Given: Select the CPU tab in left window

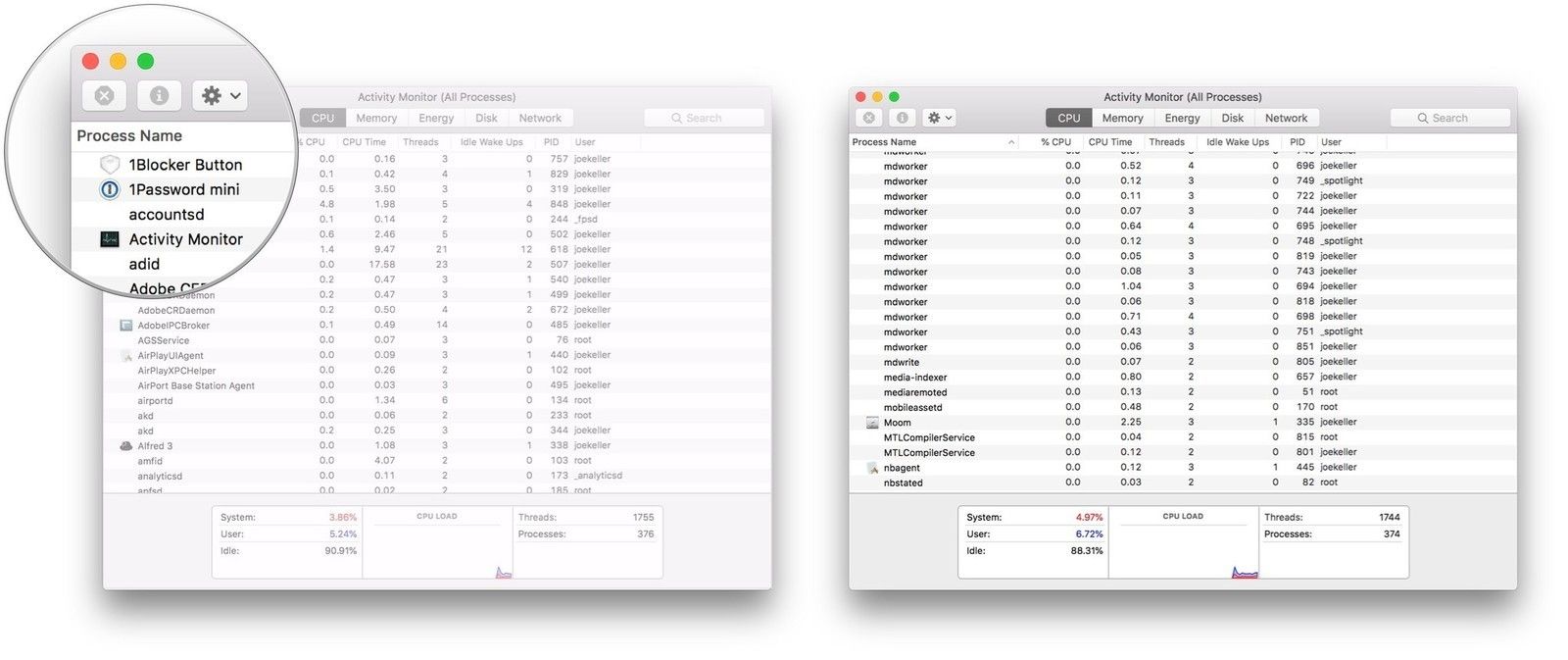Looking at the screenshot, I should pos(322,118).
